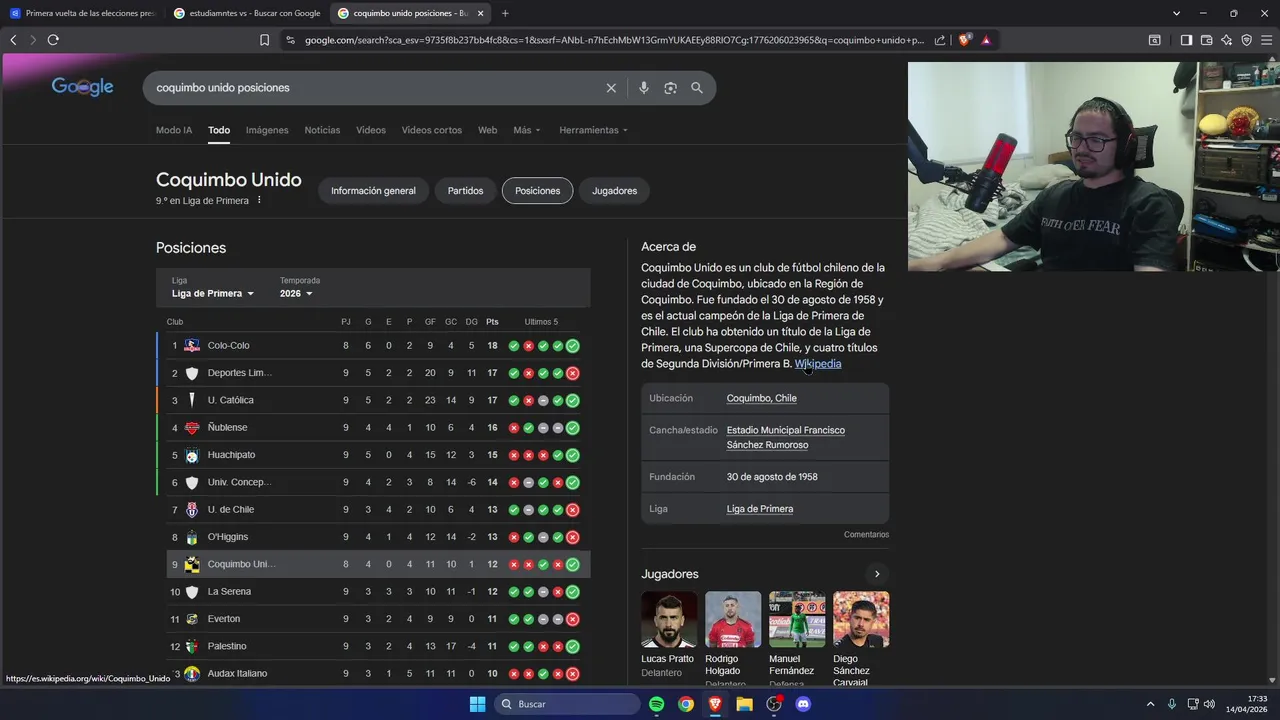Open Brave Wallet
This screenshot has width=1280, height=720.
[1206, 40]
